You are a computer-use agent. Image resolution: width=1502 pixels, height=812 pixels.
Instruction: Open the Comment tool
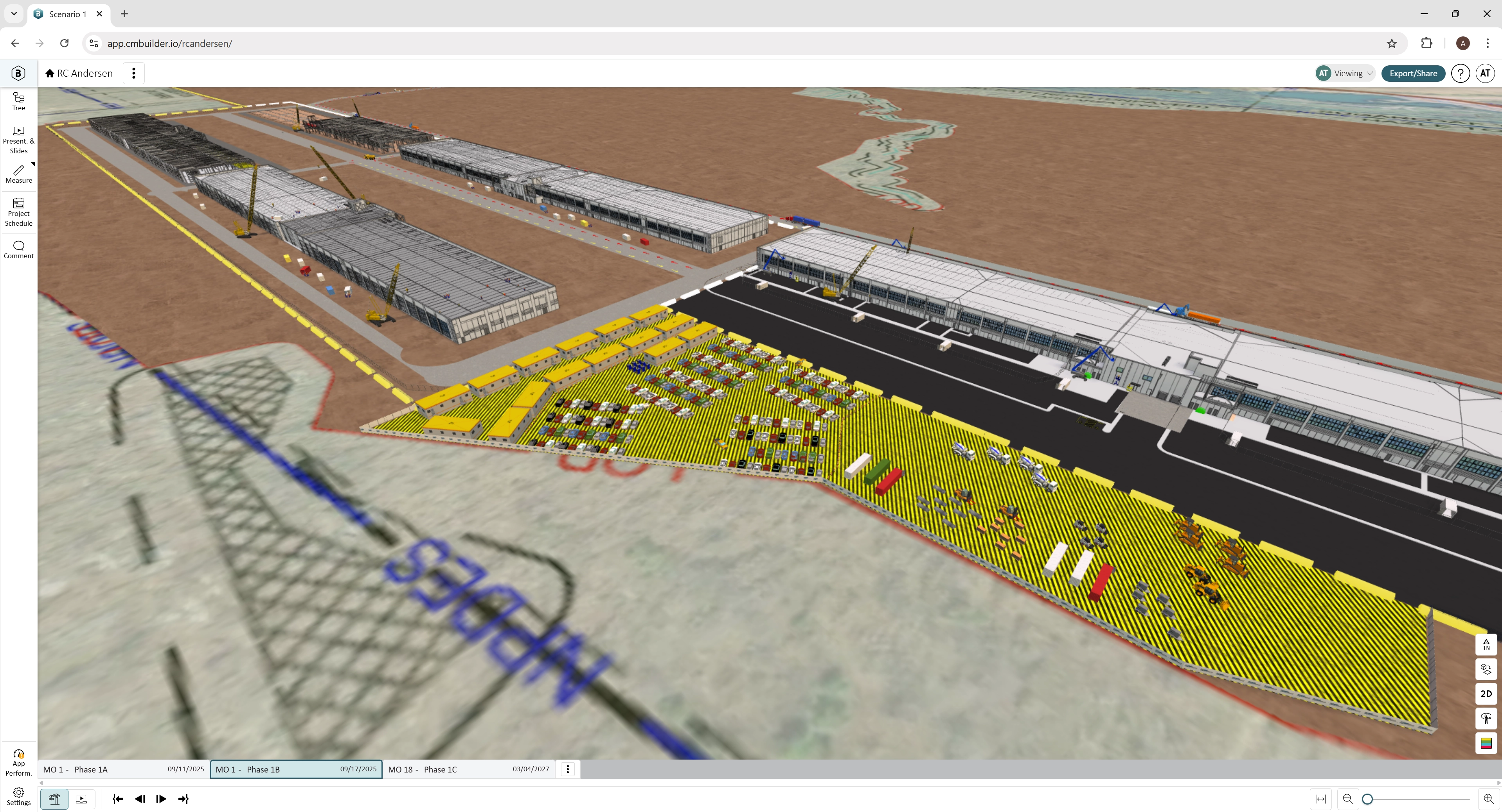(18, 249)
